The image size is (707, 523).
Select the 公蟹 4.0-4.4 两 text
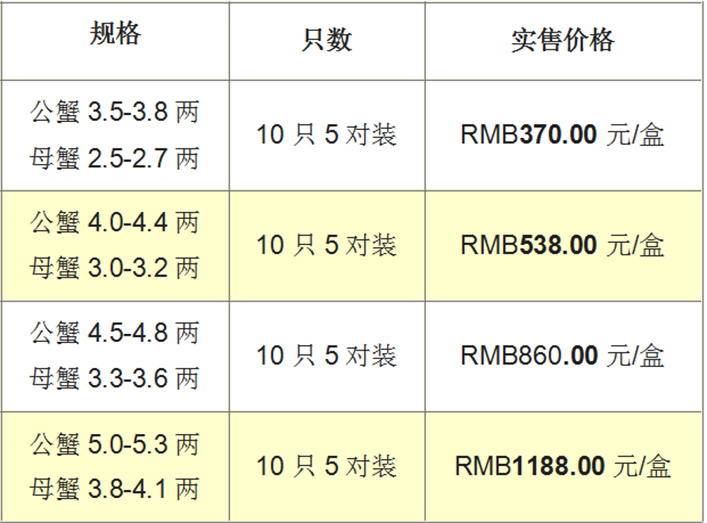(x=115, y=222)
